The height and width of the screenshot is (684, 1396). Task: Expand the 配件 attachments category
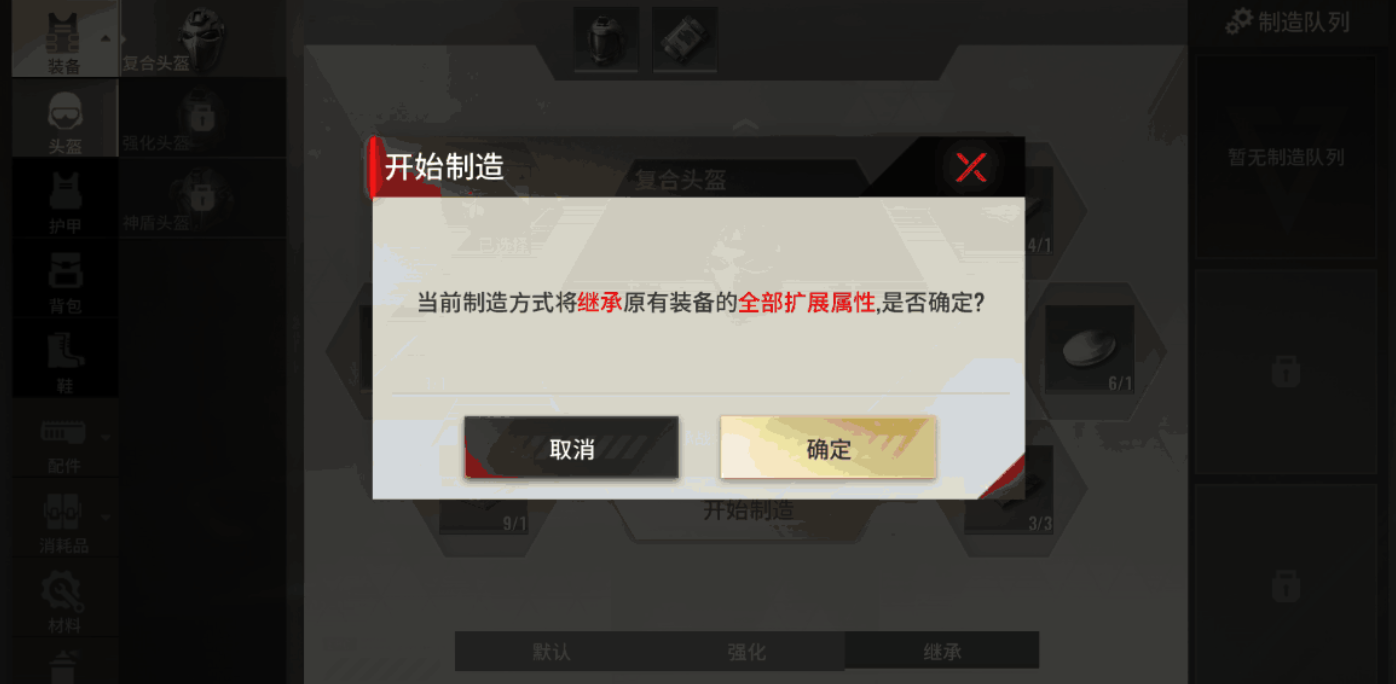tap(65, 438)
